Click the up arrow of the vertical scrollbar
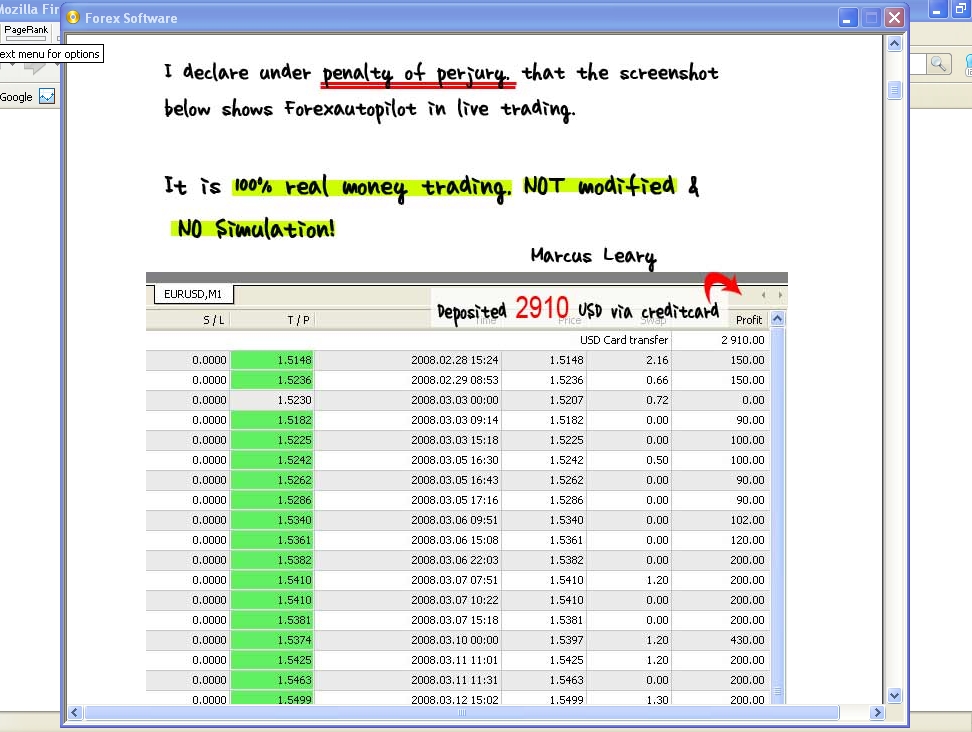 tap(894, 43)
